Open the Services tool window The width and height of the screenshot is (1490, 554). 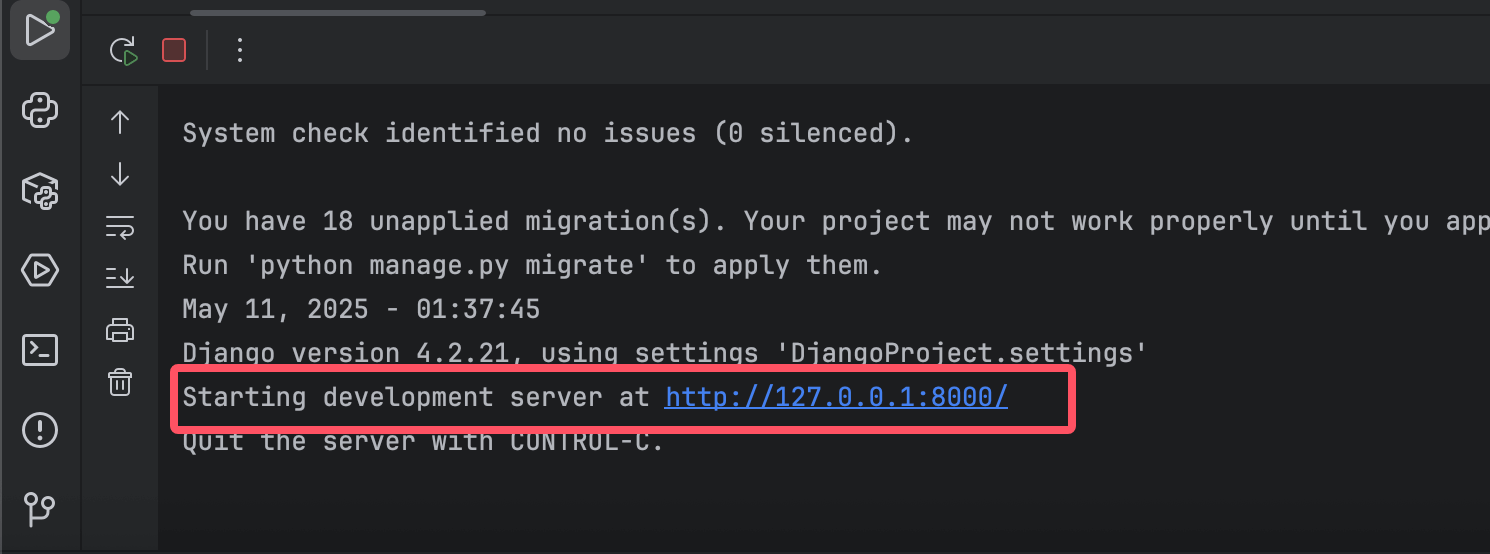pyautogui.click(x=40, y=270)
